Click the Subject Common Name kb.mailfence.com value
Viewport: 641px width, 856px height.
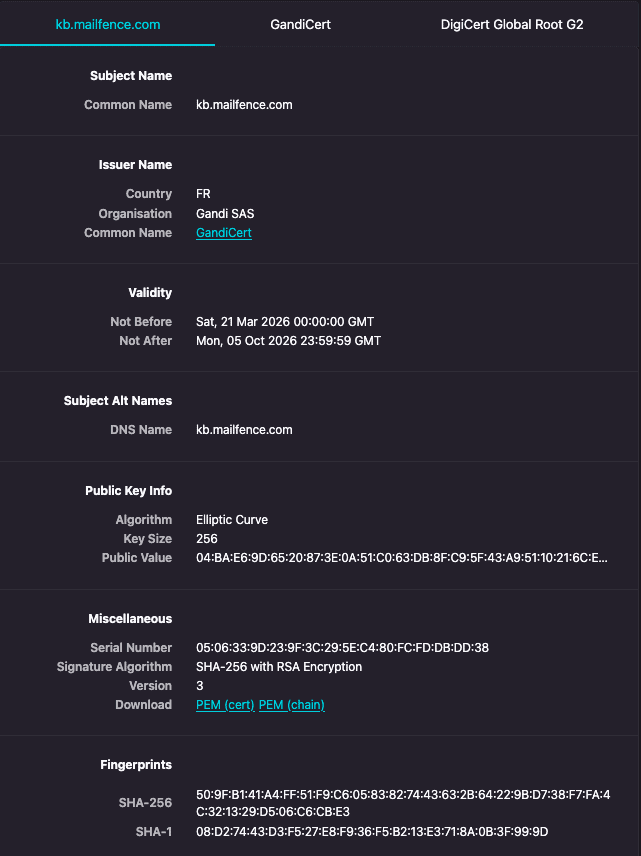[x=244, y=105]
